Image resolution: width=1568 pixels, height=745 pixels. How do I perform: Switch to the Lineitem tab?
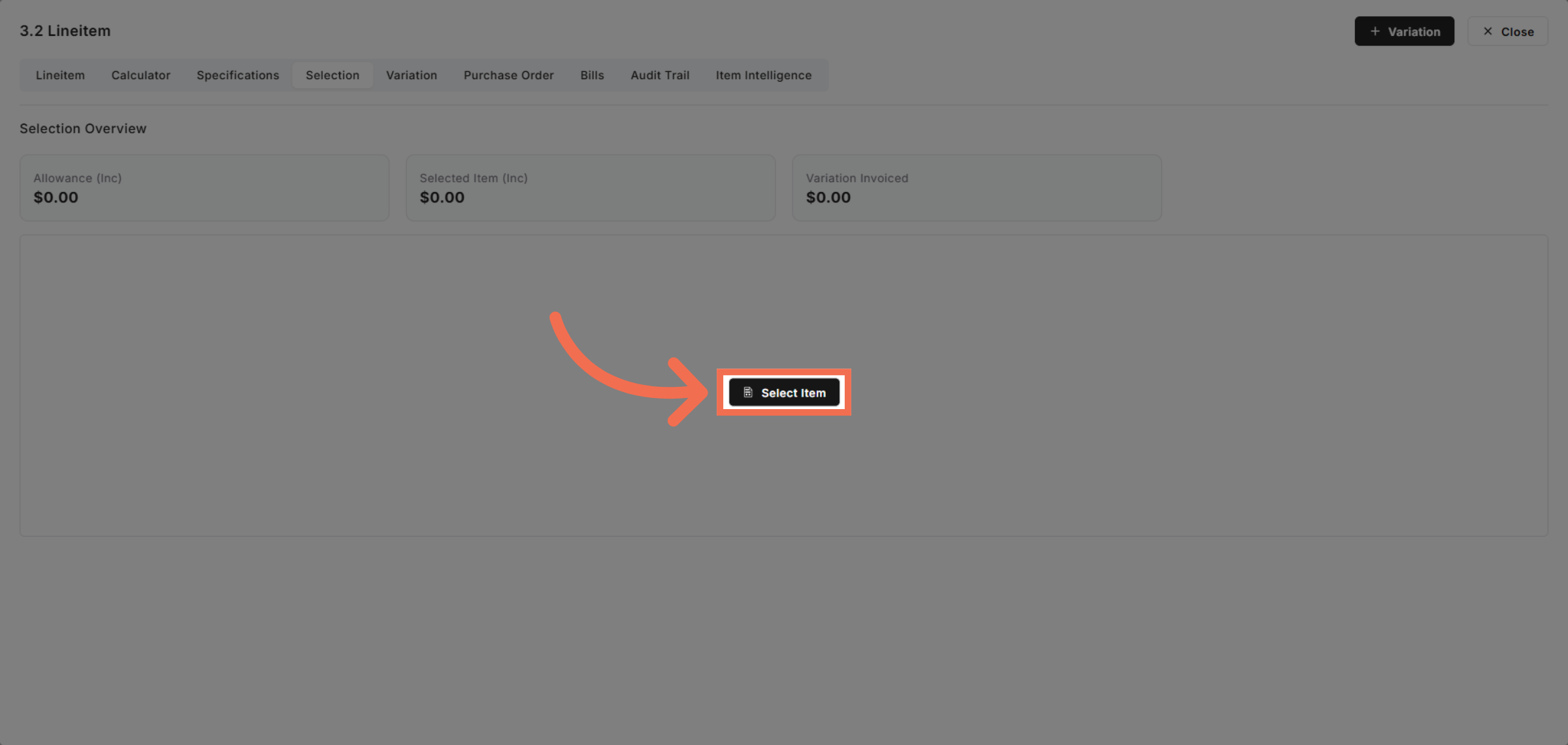tap(60, 75)
